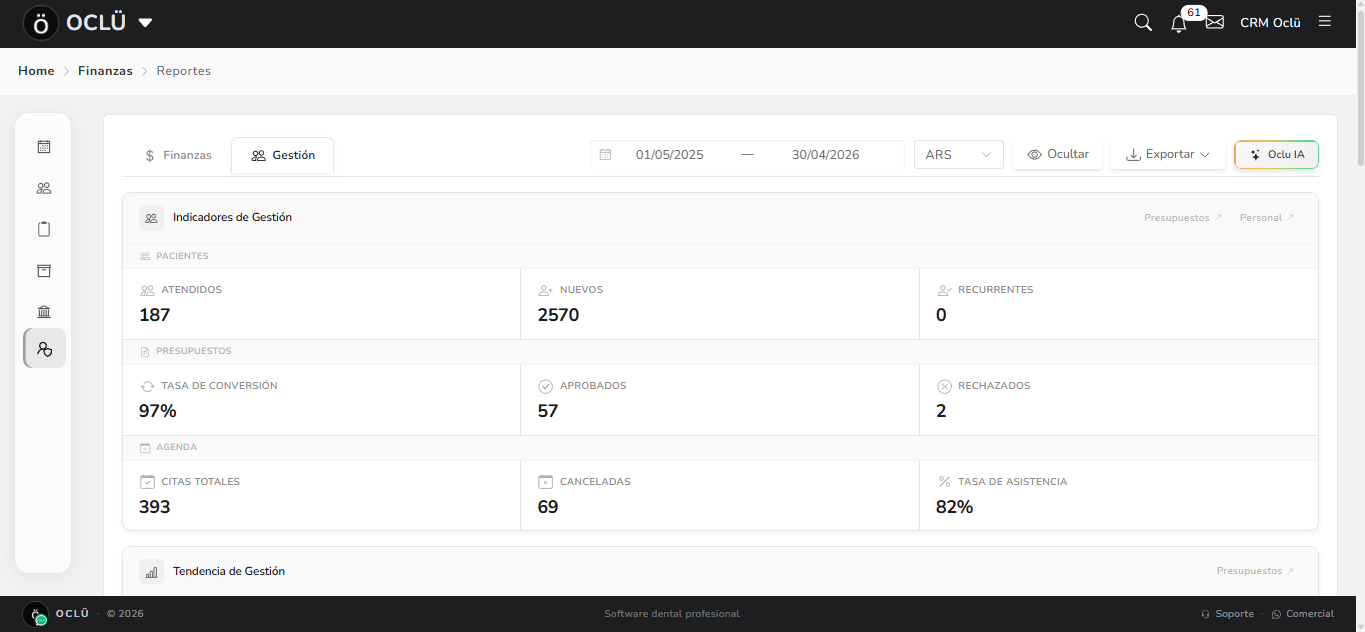Open the clipboard icon in the sidebar
The height and width of the screenshot is (632, 1365).
[44, 229]
